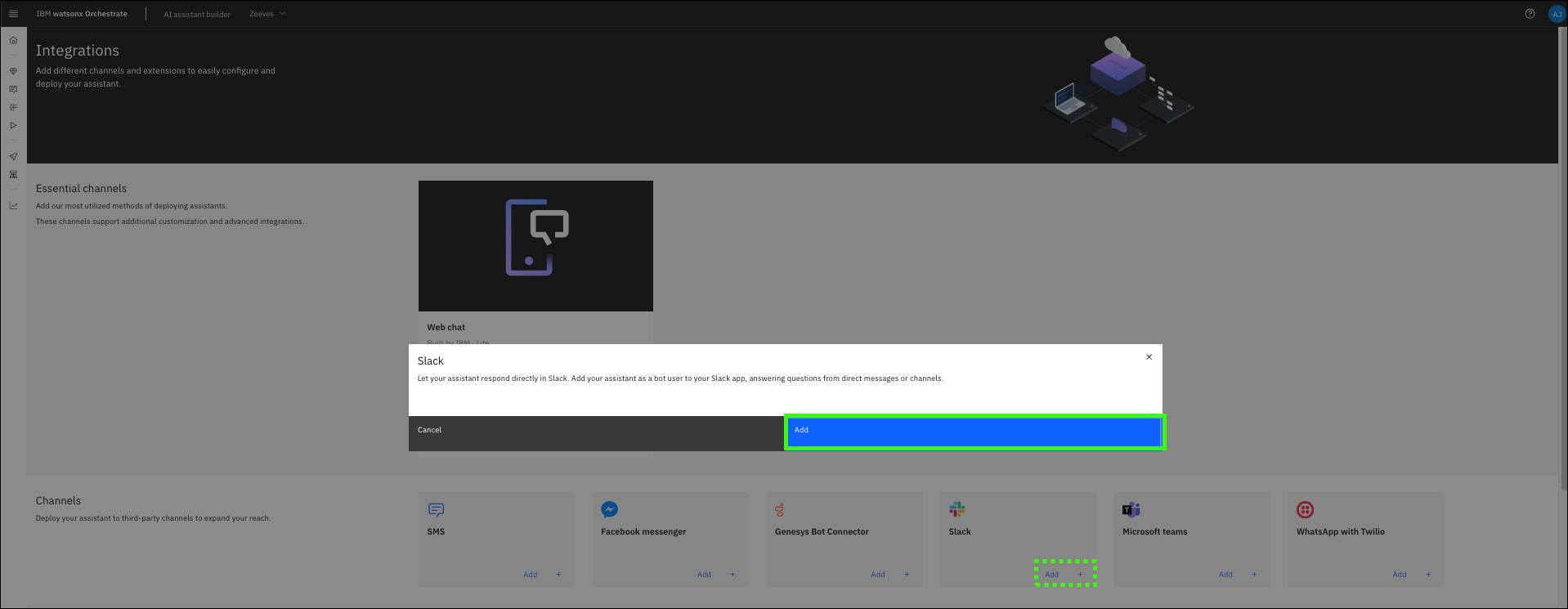The image size is (1568, 609).
Task: Click the diamond icon in sidebar
Action: click(x=13, y=71)
